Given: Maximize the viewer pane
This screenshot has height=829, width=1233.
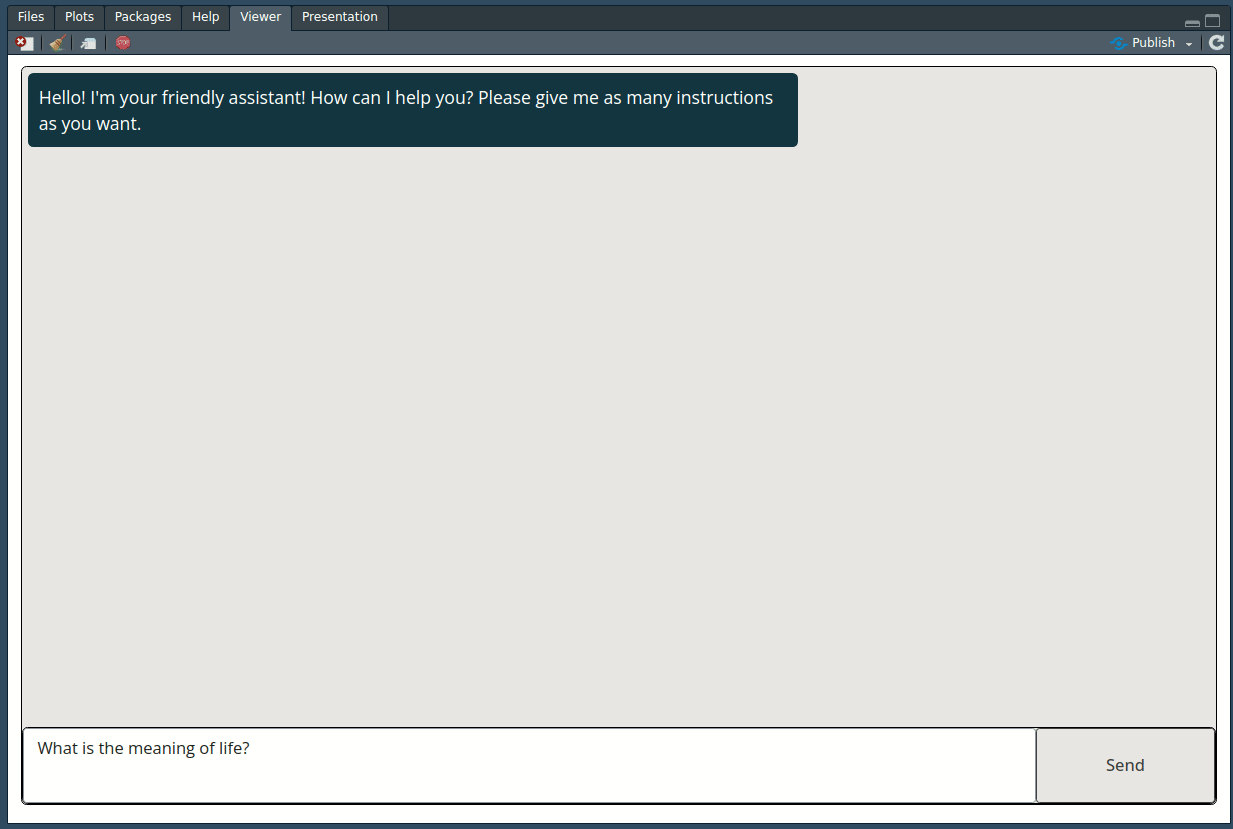Looking at the screenshot, I should pos(1212,21).
